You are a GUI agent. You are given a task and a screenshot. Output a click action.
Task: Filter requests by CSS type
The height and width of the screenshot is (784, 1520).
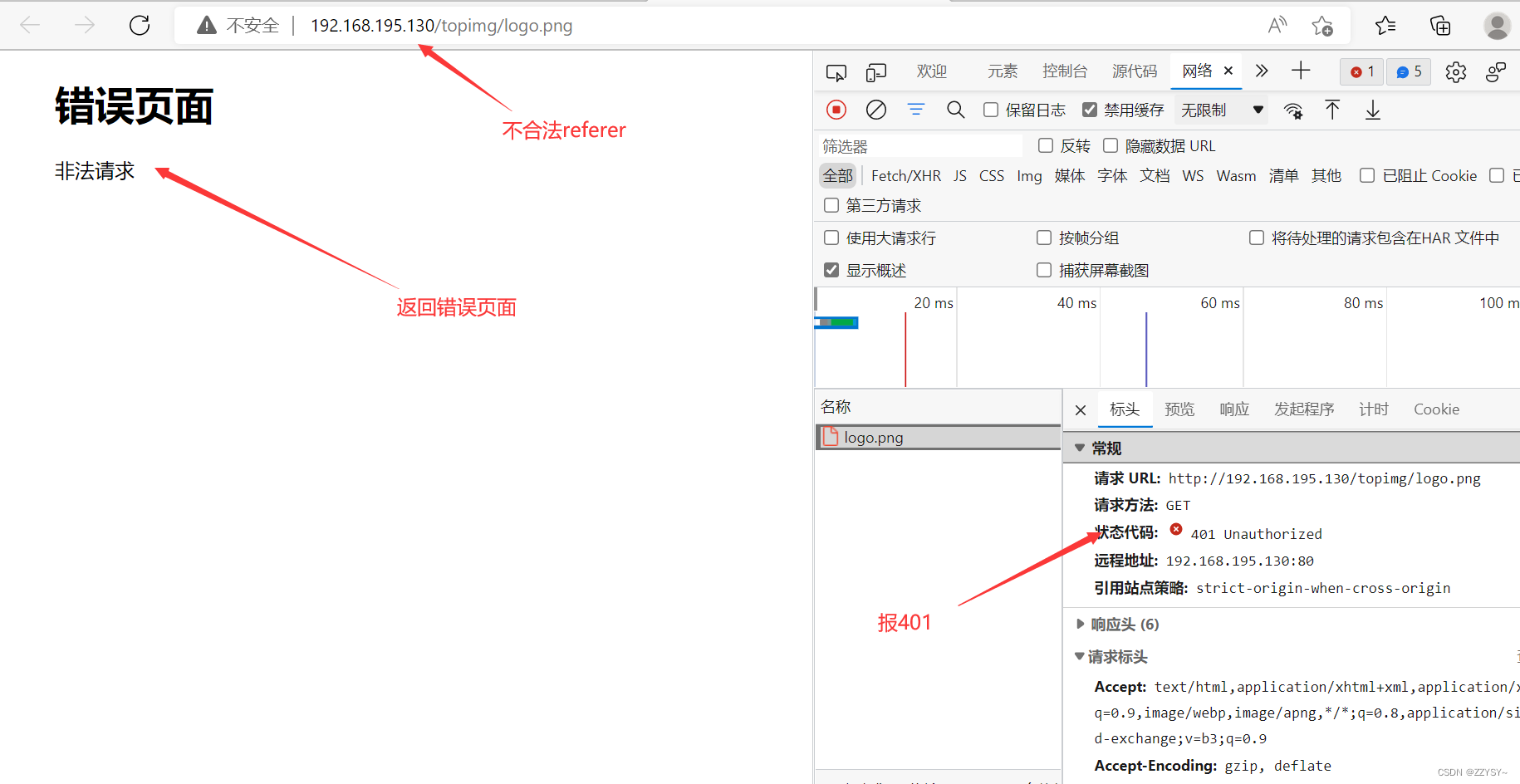point(992,176)
